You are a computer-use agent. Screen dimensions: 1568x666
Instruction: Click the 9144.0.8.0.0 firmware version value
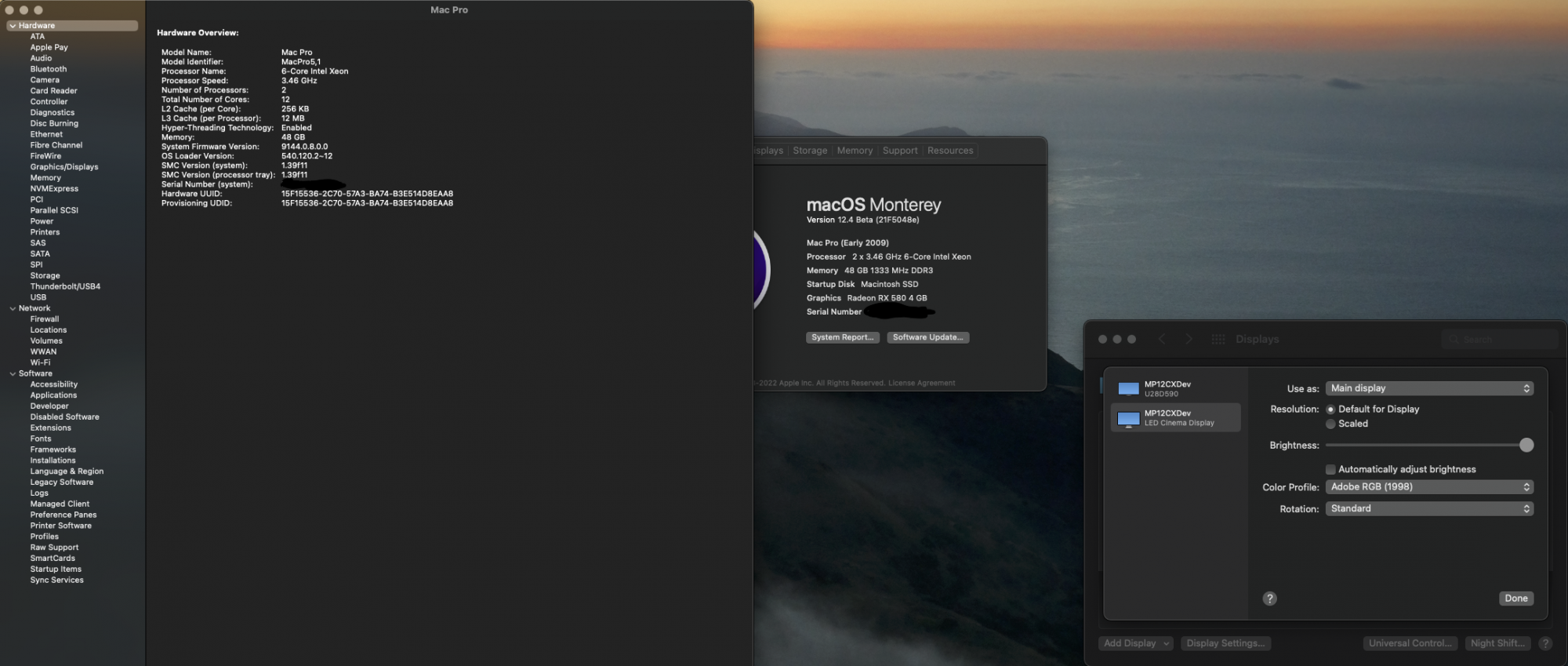point(305,147)
